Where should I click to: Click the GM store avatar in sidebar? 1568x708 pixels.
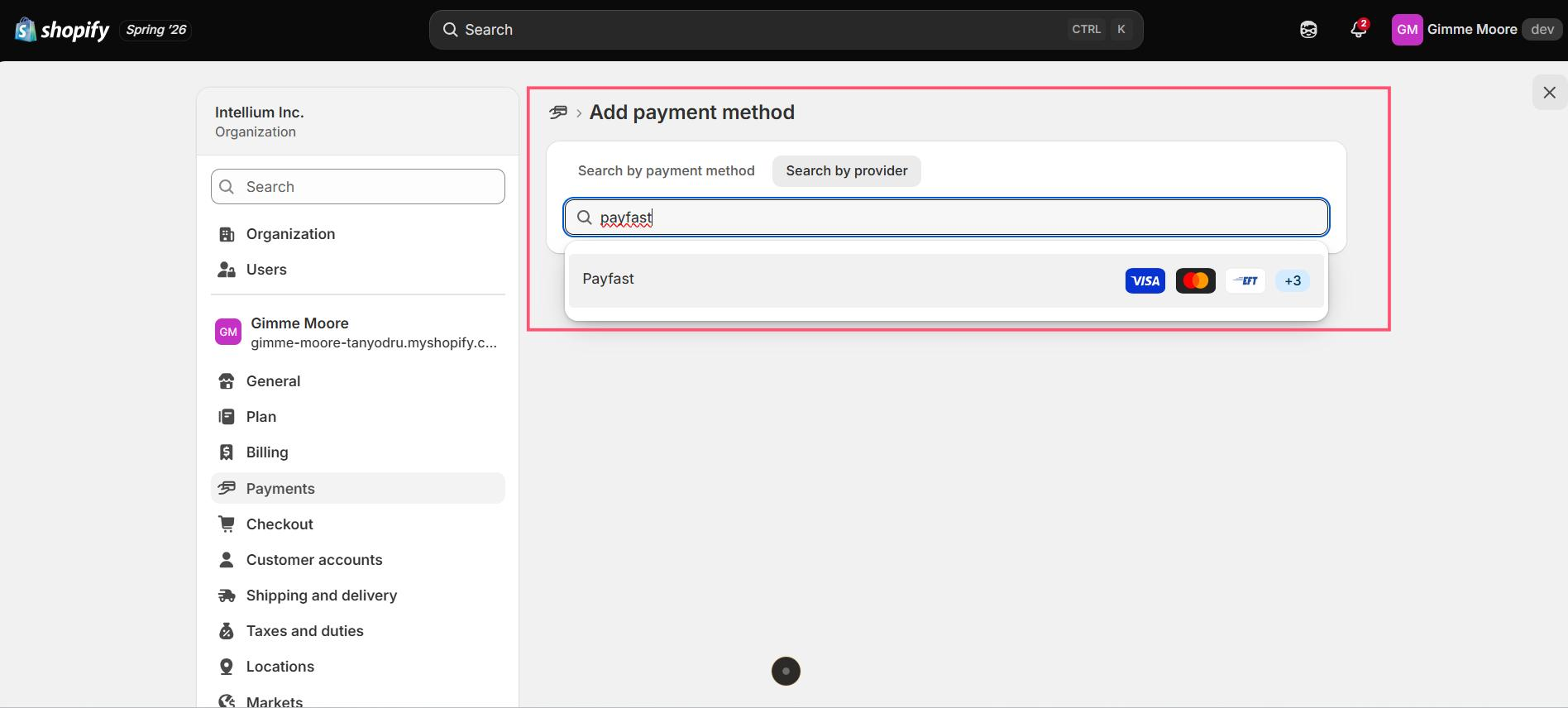click(x=228, y=332)
